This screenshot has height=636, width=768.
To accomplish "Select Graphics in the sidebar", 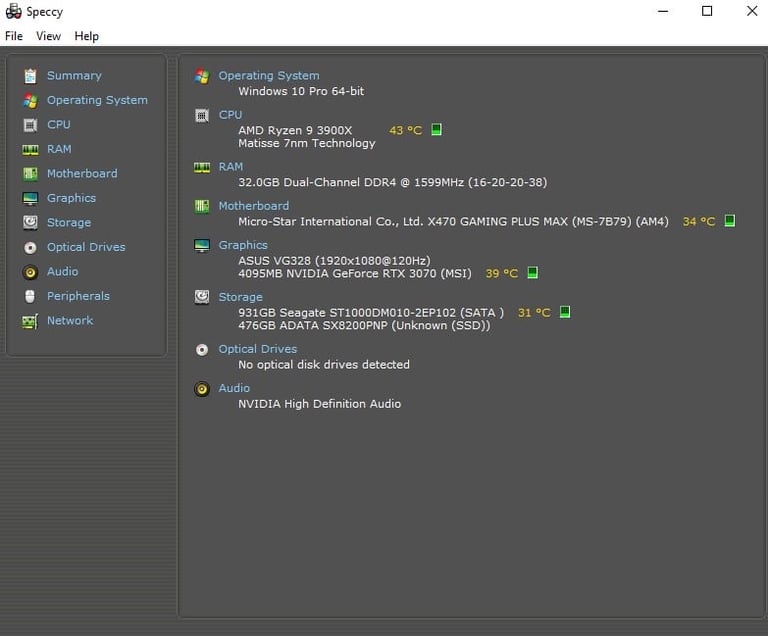I will pyautogui.click(x=72, y=198).
